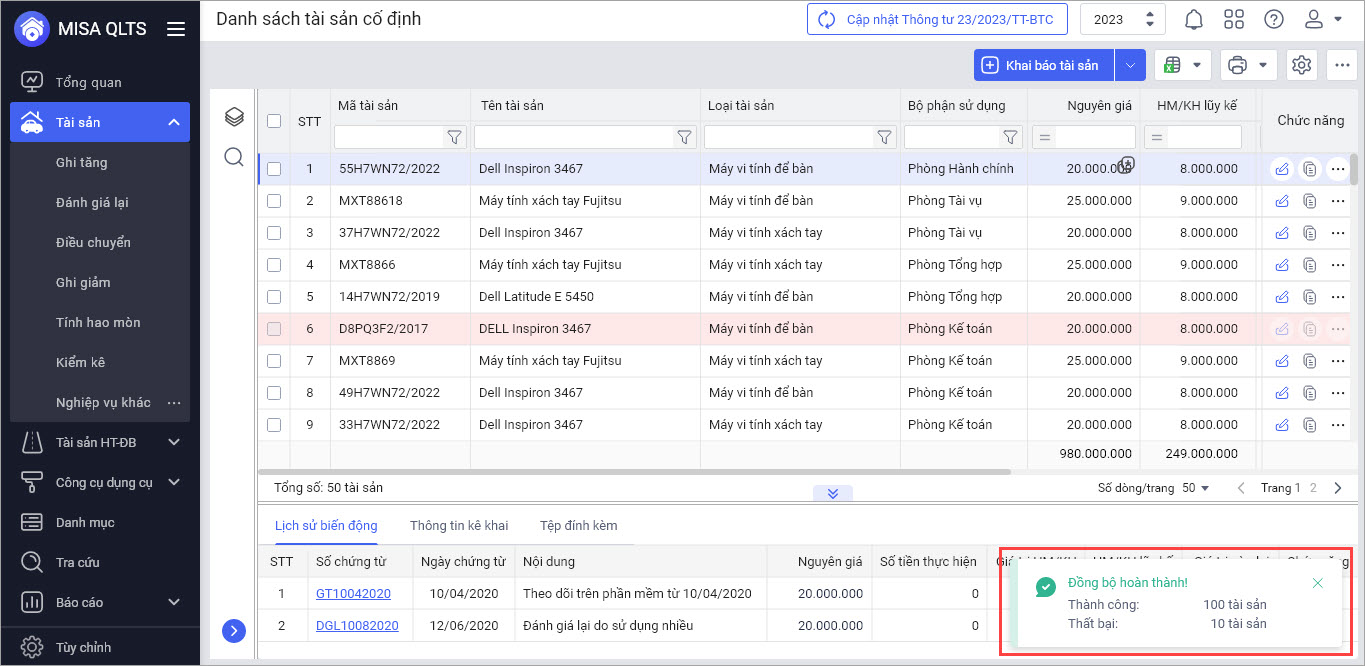Toggle the hamburger menu in sidebar header
This screenshot has height=666, width=1365.
click(x=176, y=29)
